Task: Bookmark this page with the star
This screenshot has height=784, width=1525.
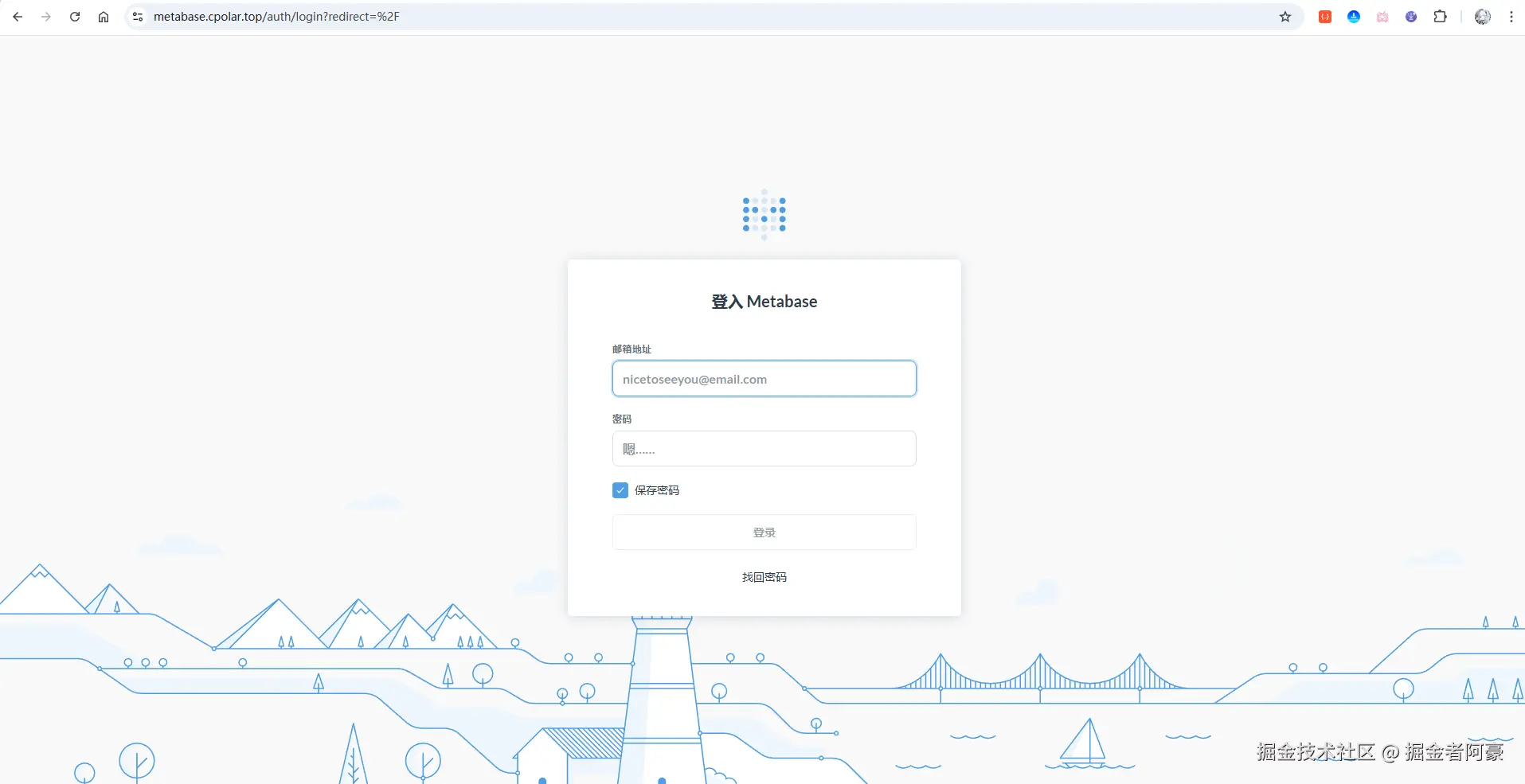Action: pyautogui.click(x=1285, y=17)
